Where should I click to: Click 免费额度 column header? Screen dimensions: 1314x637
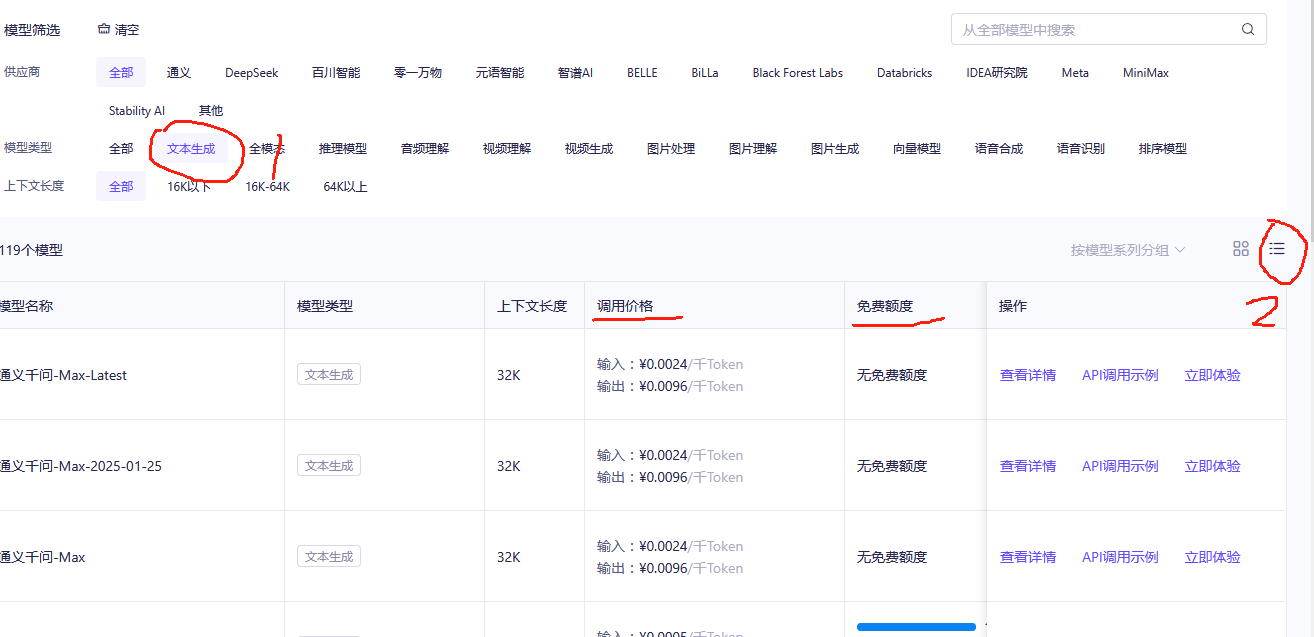click(885, 306)
